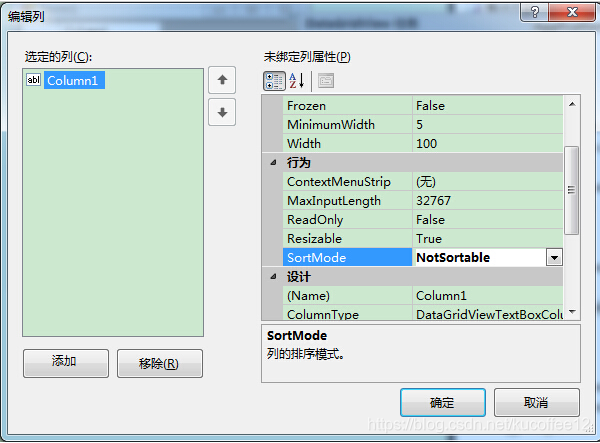Viewport: 600px width, 443px height.
Task: Close the 编辑列 dialog
Action: [572, 12]
